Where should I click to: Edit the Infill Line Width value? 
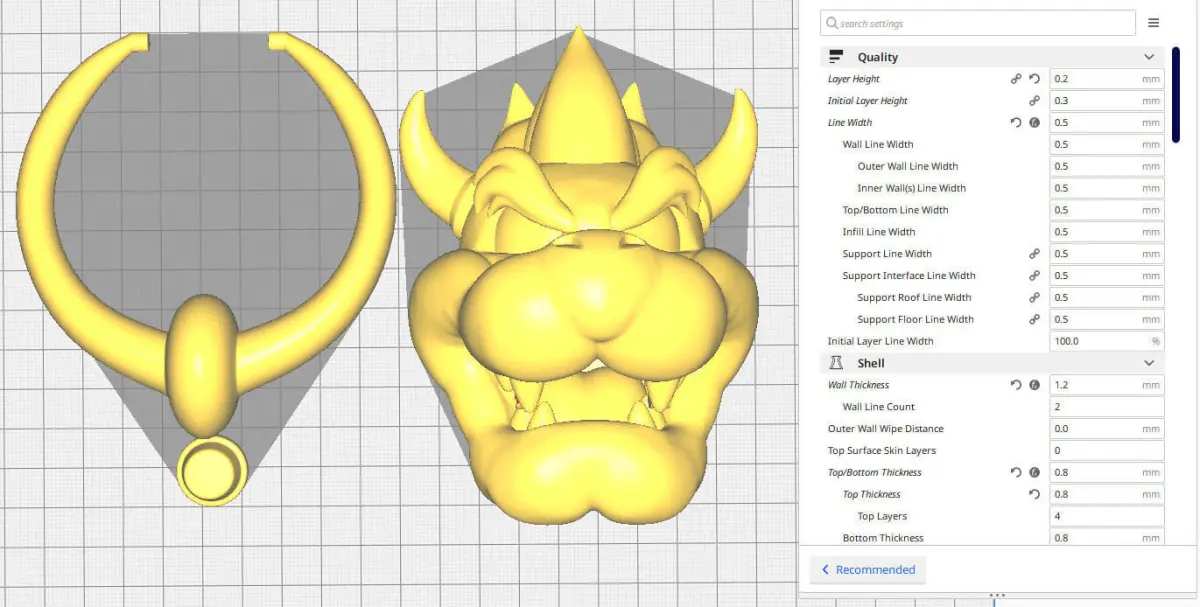pos(1107,232)
